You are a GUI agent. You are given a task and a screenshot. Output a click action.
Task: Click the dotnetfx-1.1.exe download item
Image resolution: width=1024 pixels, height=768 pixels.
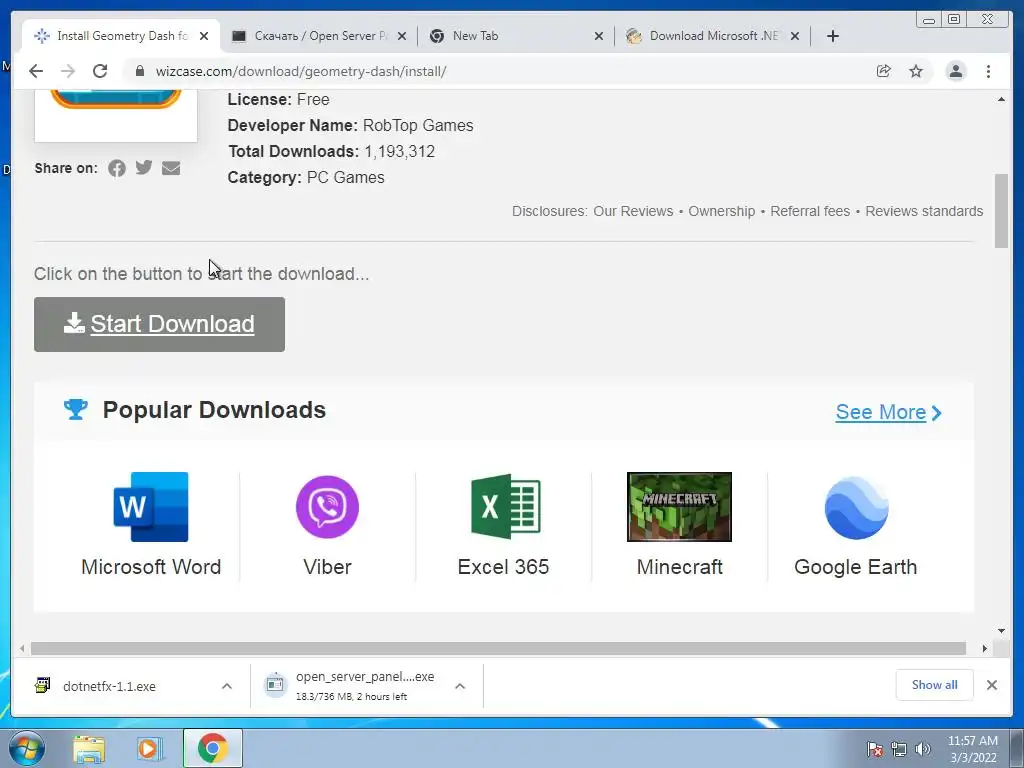coord(109,686)
